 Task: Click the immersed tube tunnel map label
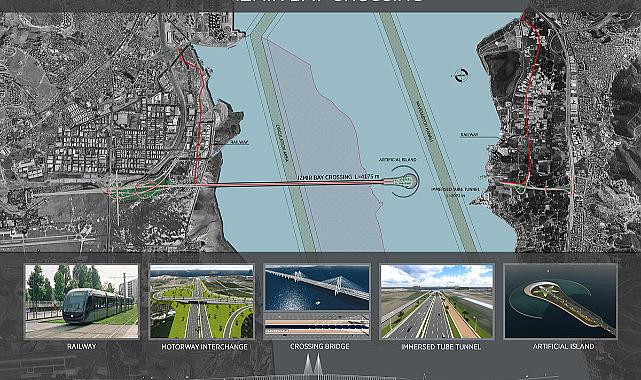(x=456, y=192)
